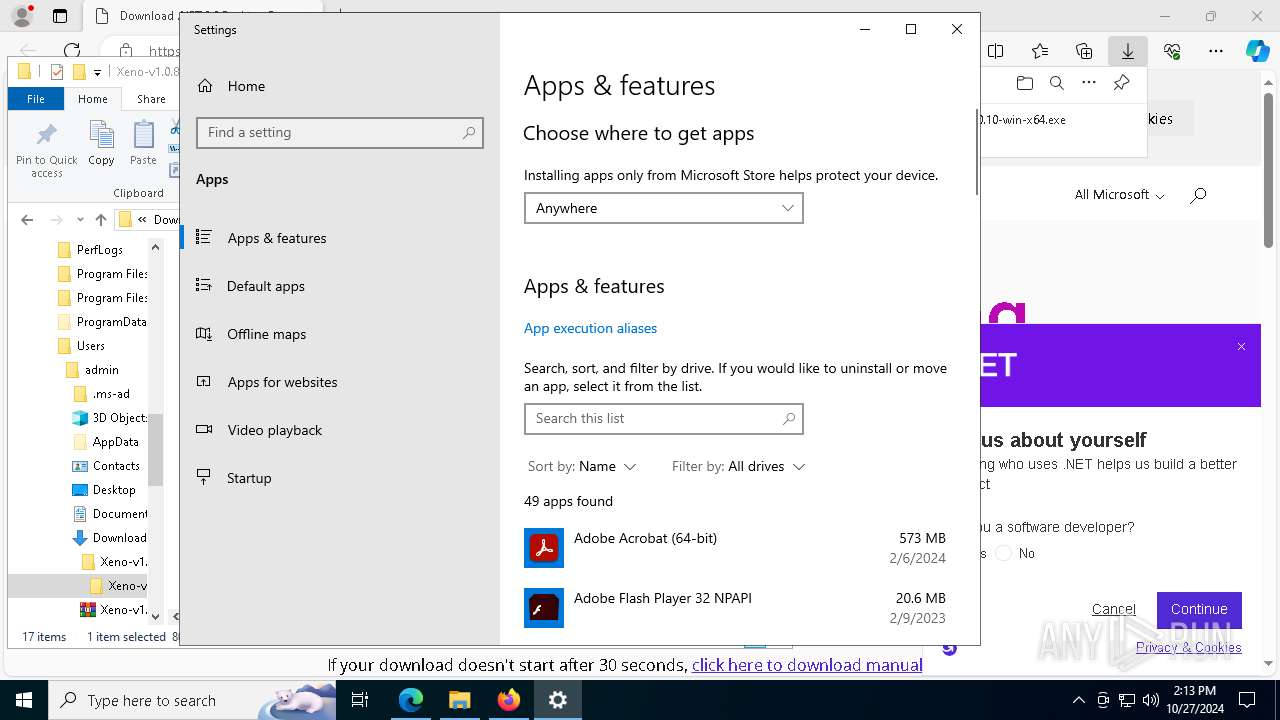Click Paste in Explorer ribbon

point(143,143)
